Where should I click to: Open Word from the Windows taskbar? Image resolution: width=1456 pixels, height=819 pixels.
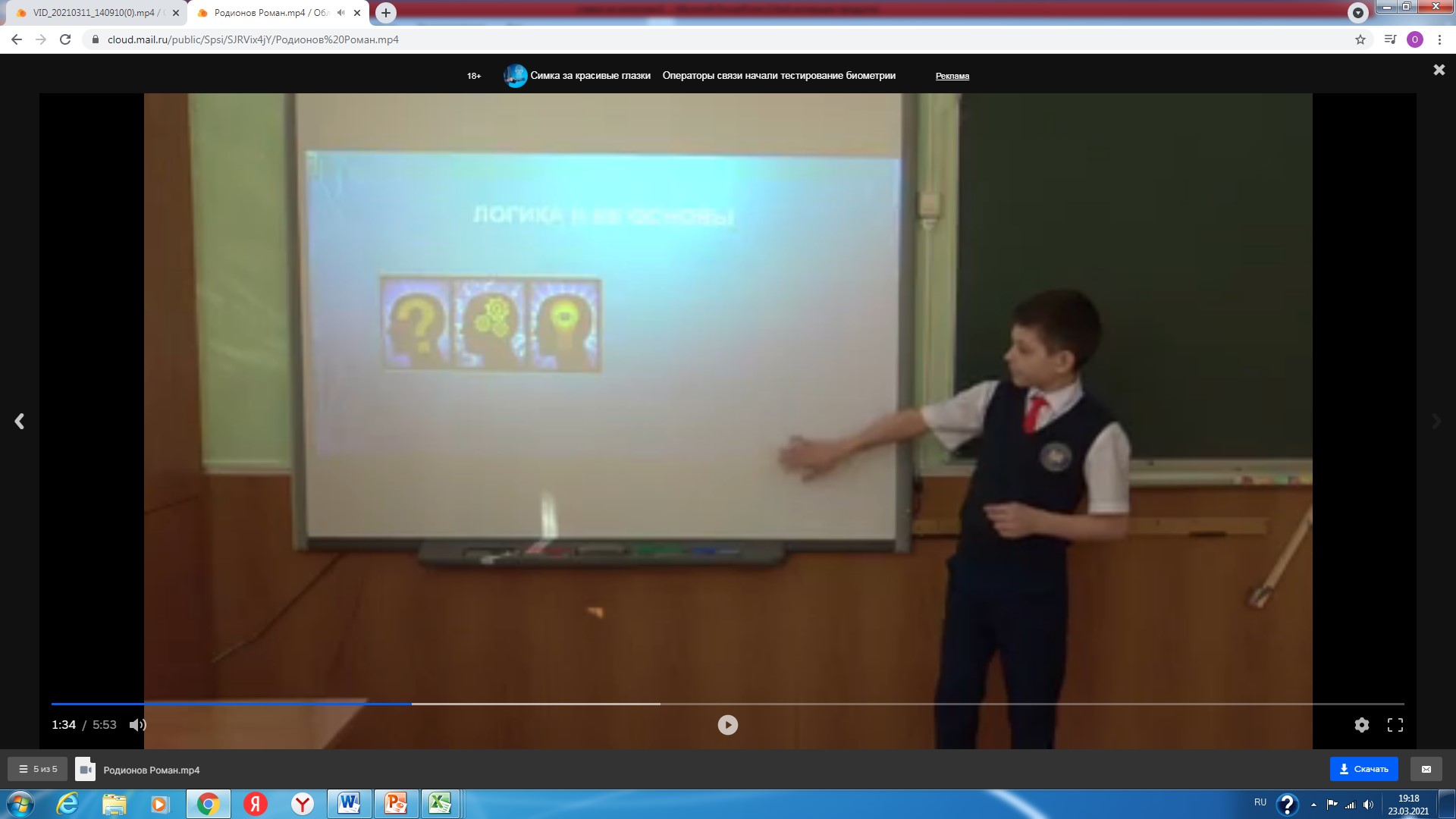349,803
